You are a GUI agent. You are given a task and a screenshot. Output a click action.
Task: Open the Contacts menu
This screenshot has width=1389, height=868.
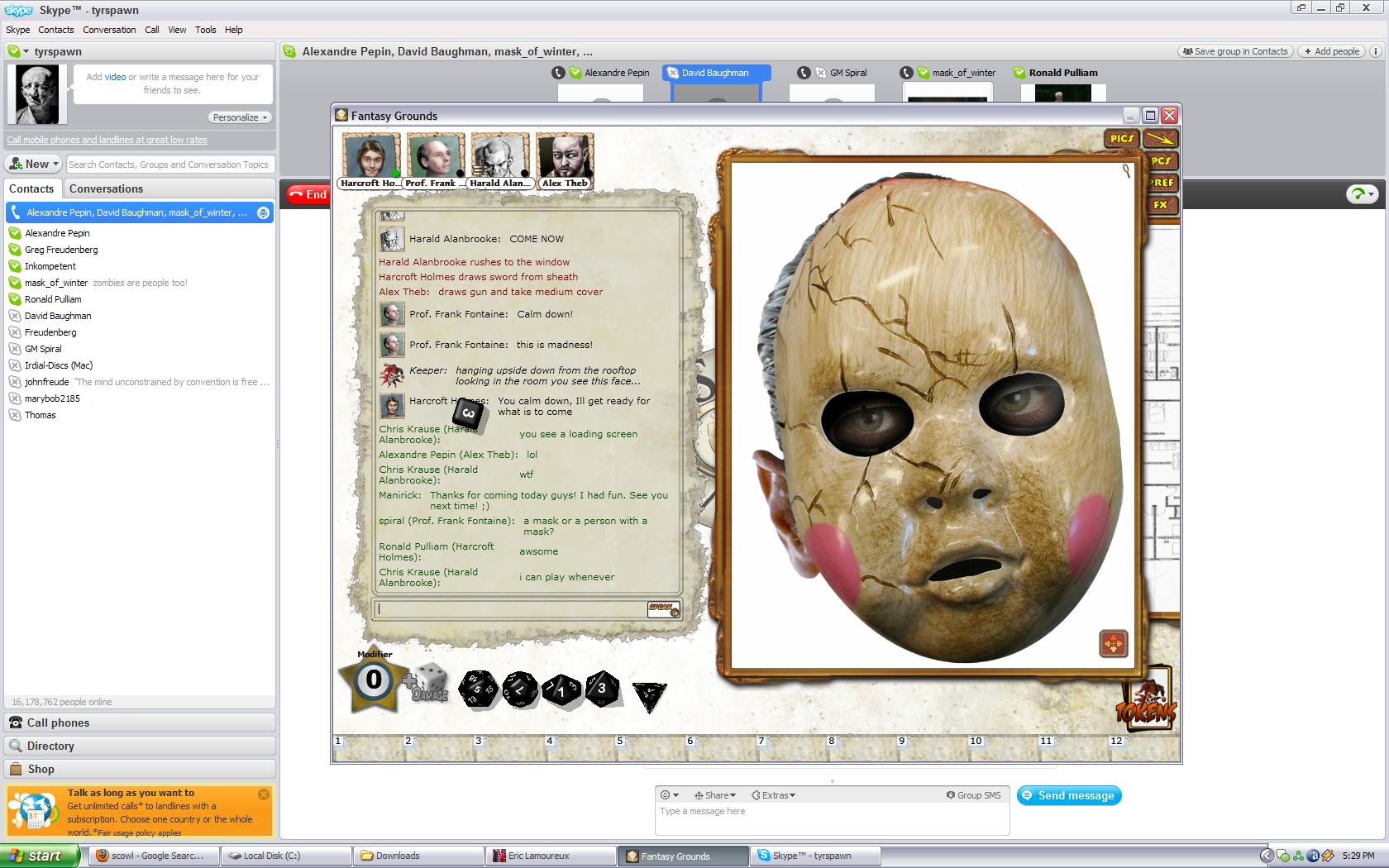point(56,30)
